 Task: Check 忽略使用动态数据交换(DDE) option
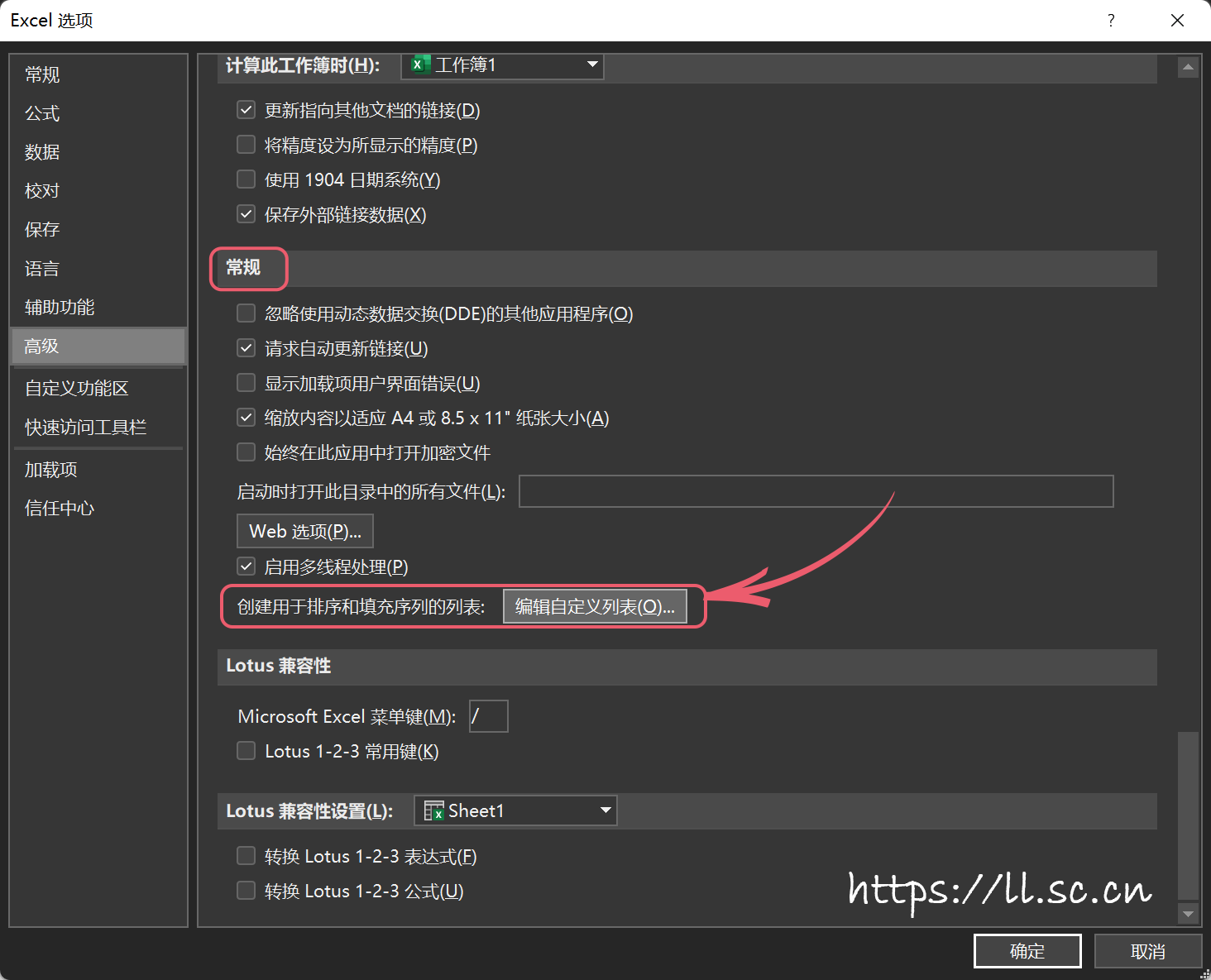pyautogui.click(x=247, y=313)
